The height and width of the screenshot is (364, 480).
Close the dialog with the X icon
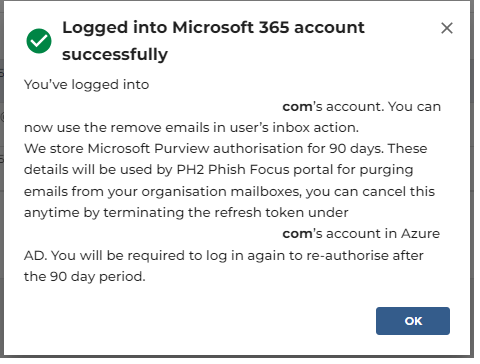click(x=447, y=28)
